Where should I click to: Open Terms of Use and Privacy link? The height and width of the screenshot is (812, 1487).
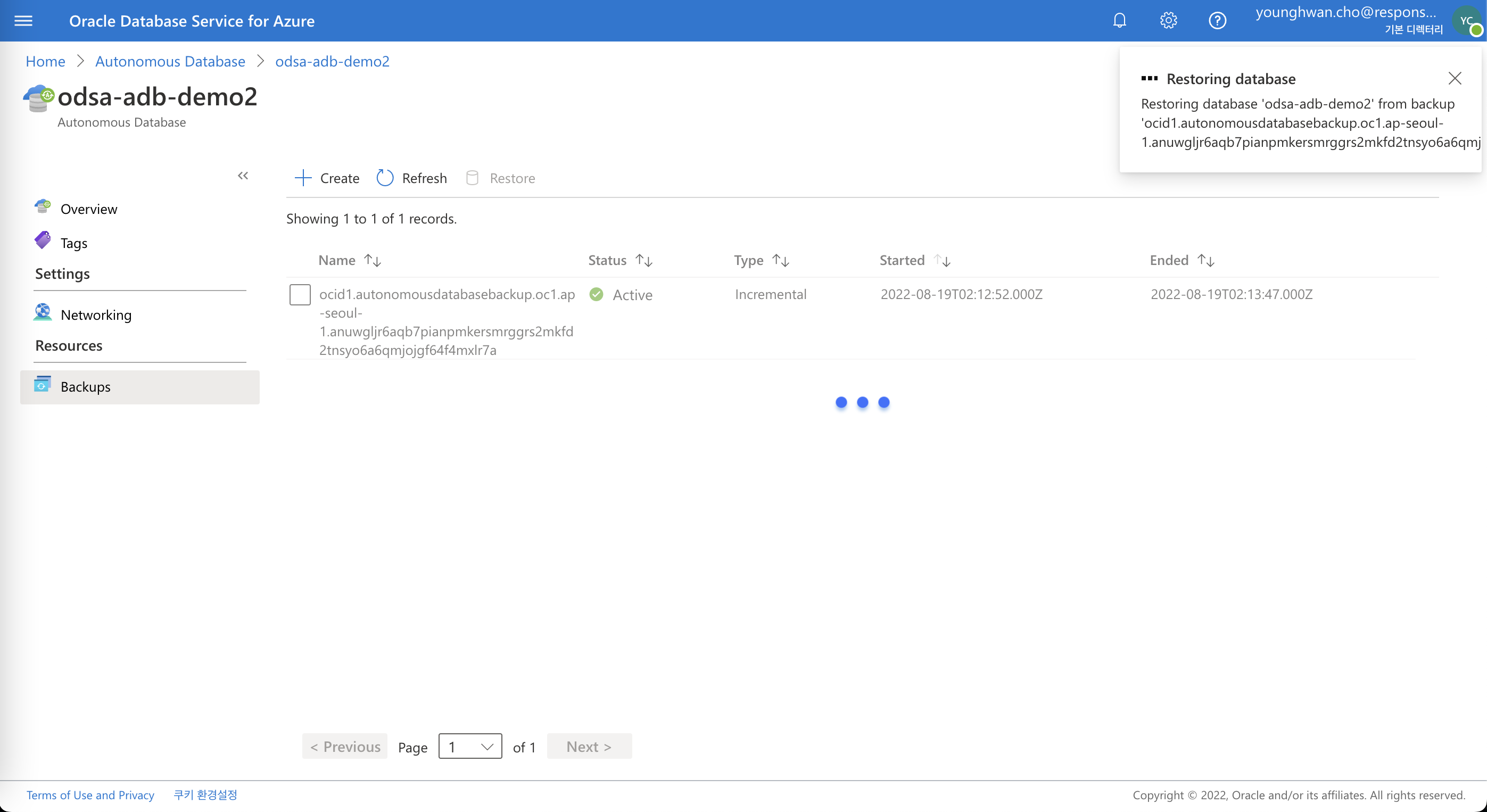[x=90, y=794]
